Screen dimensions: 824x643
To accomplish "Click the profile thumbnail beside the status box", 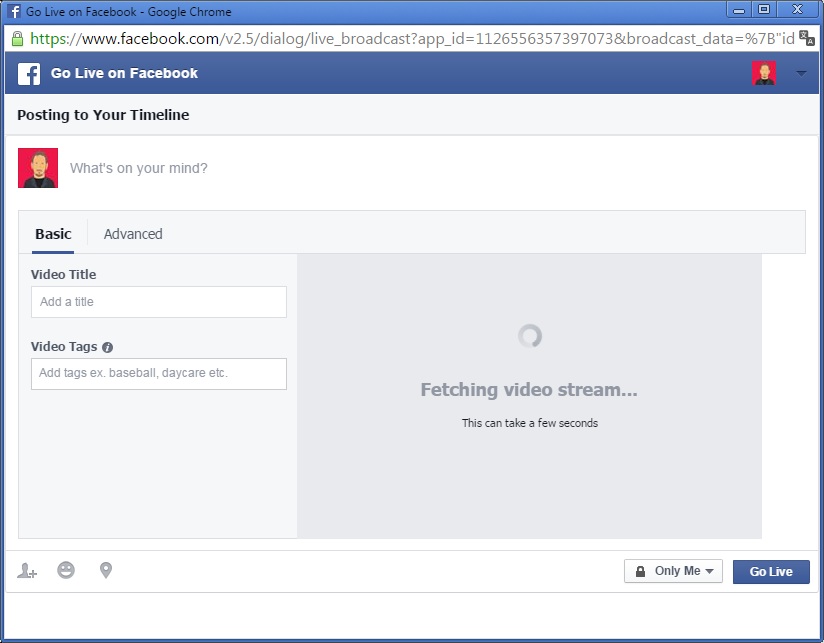I will pyautogui.click(x=37, y=167).
